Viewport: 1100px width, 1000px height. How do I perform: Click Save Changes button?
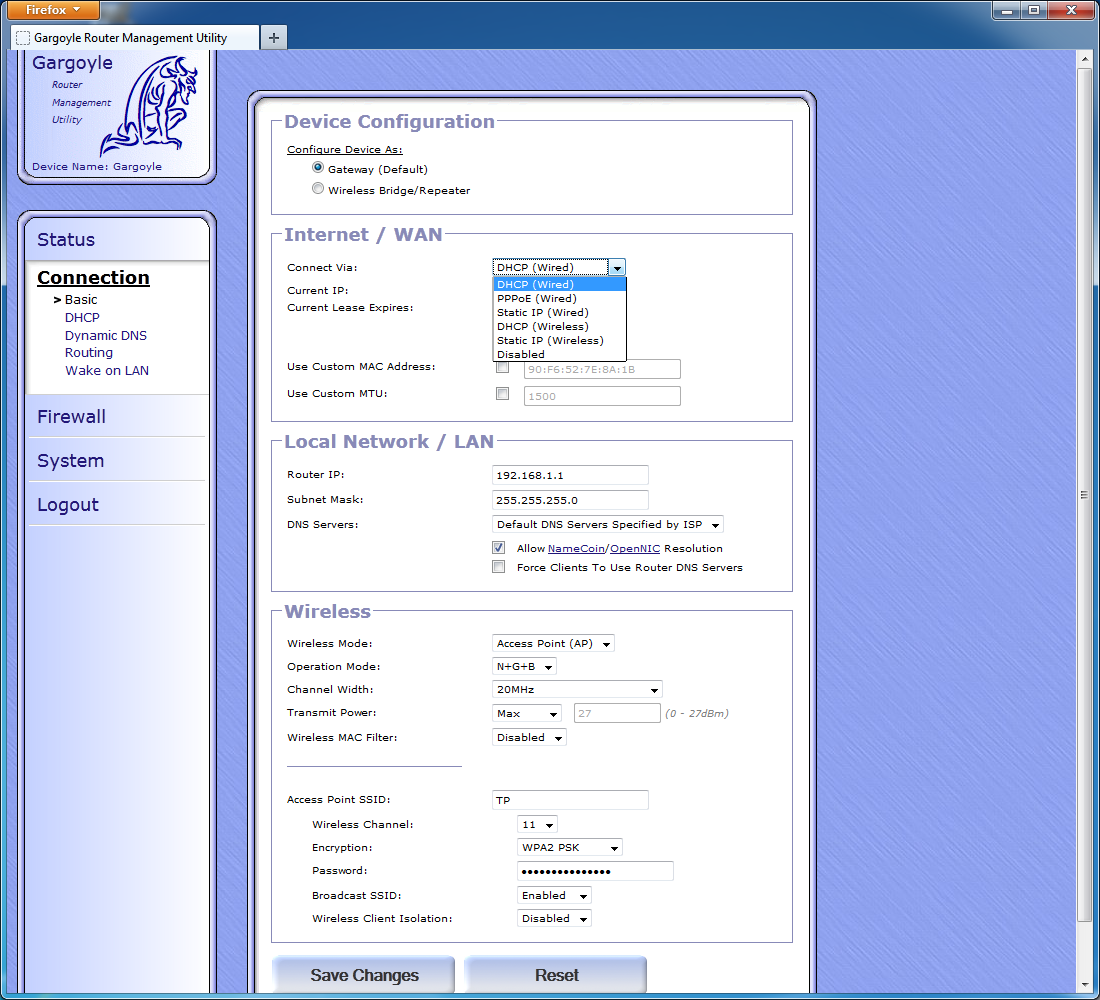(364, 975)
